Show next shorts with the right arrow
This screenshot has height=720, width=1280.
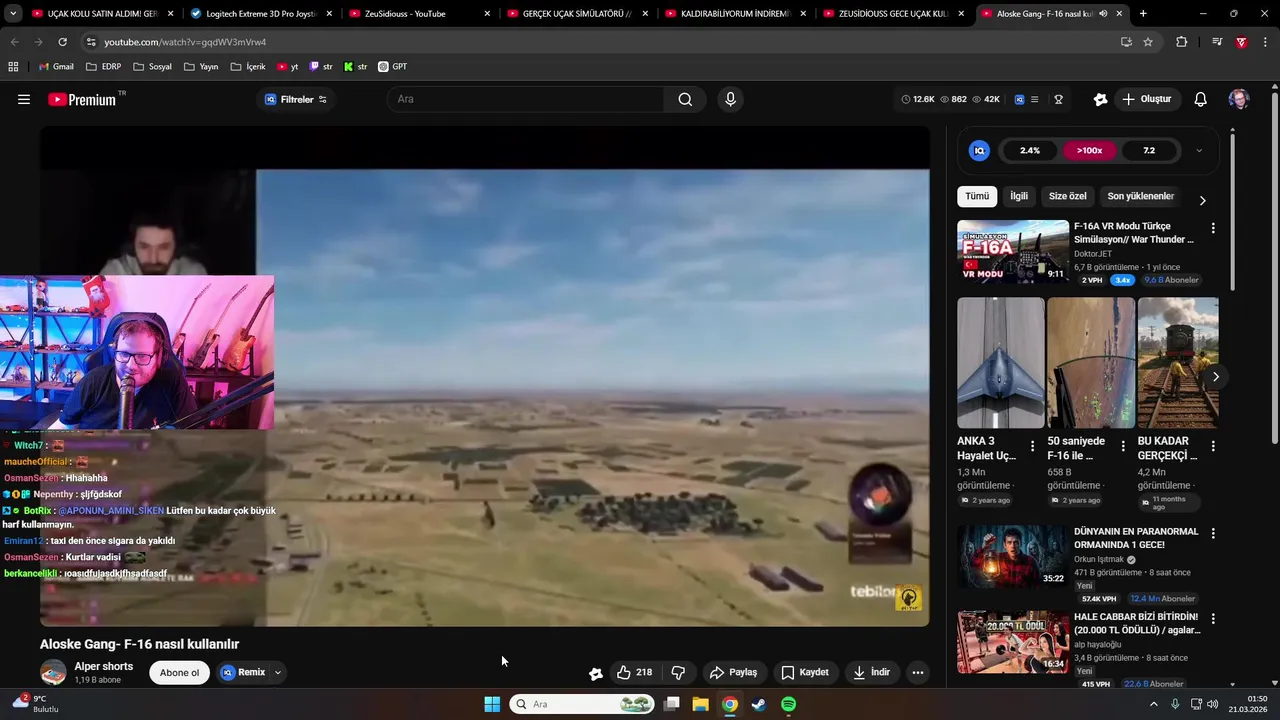1215,377
